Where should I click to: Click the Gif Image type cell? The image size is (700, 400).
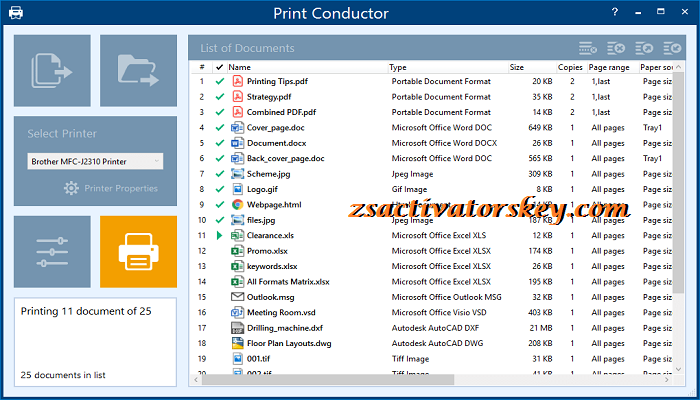click(409, 189)
